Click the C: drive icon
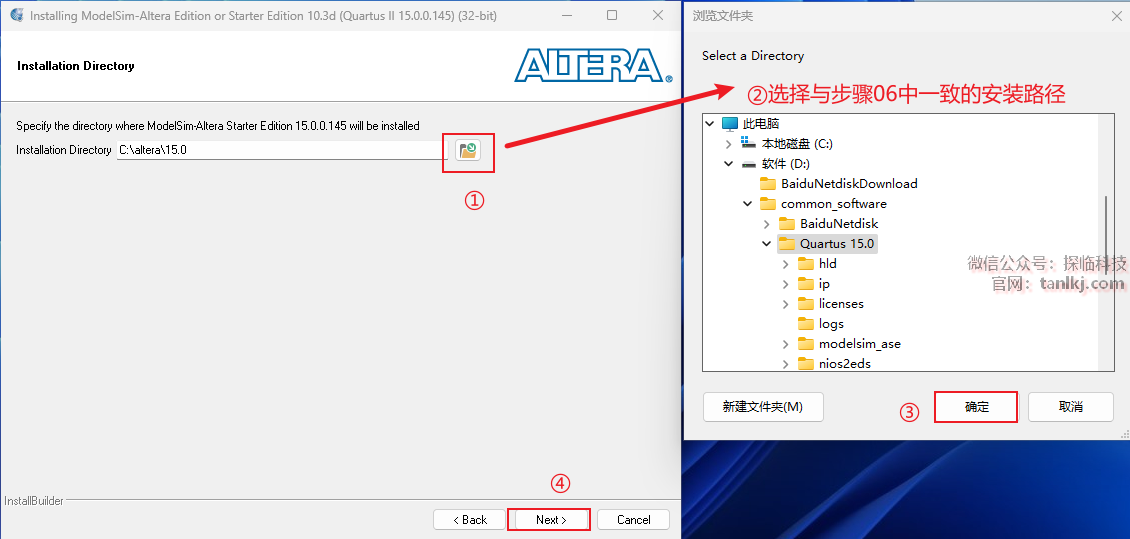Image resolution: width=1130 pixels, height=539 pixels. click(x=749, y=144)
